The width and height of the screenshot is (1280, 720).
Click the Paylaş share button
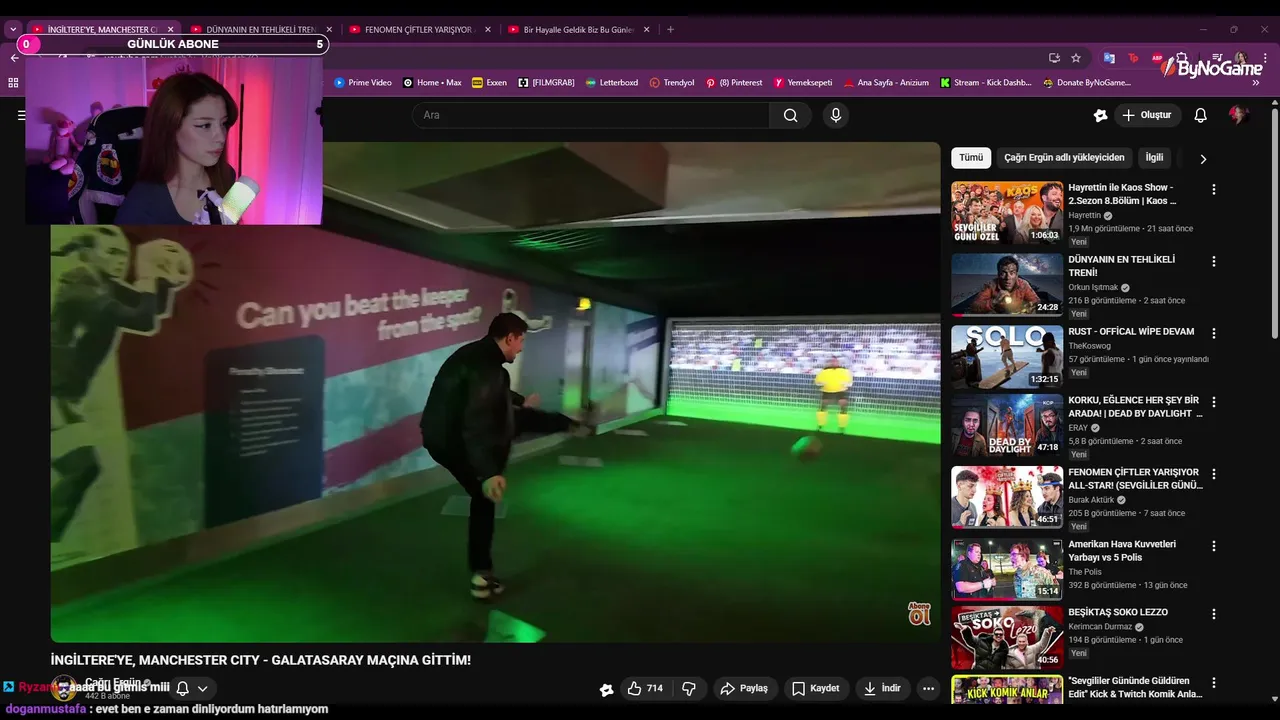(x=745, y=688)
